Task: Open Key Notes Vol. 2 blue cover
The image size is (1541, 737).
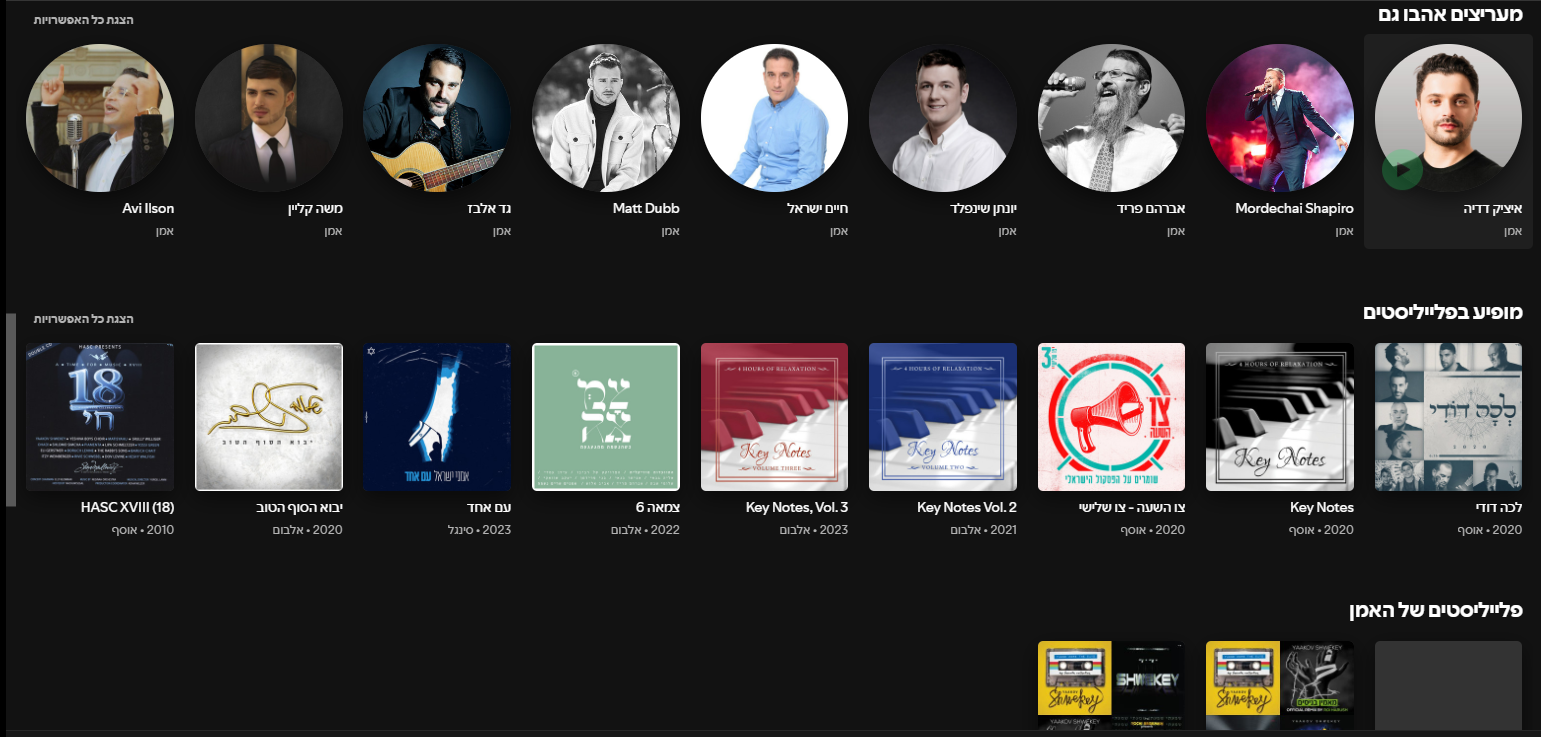Action: (x=943, y=417)
